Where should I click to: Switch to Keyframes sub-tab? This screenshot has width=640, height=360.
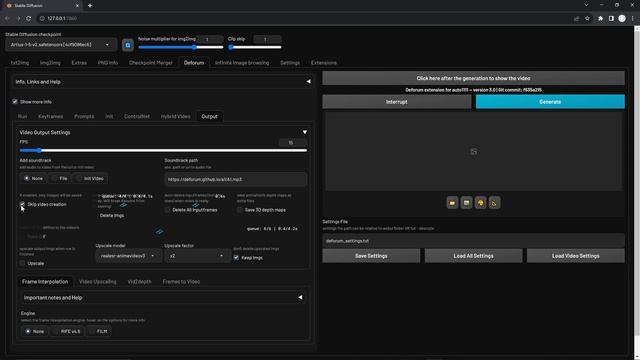coord(51,116)
